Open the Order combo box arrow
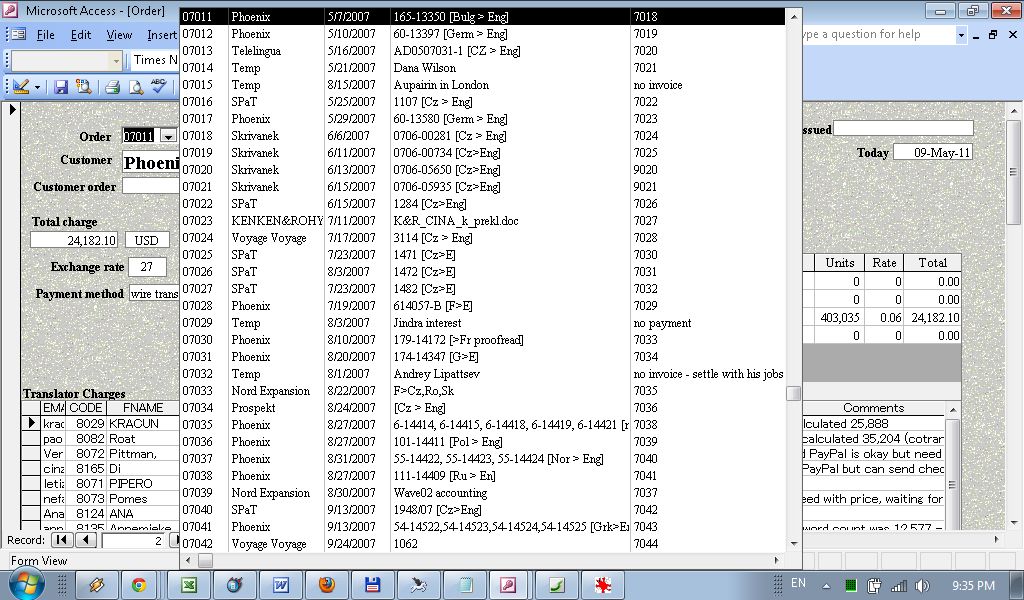This screenshot has height=600, width=1024. click(168, 136)
